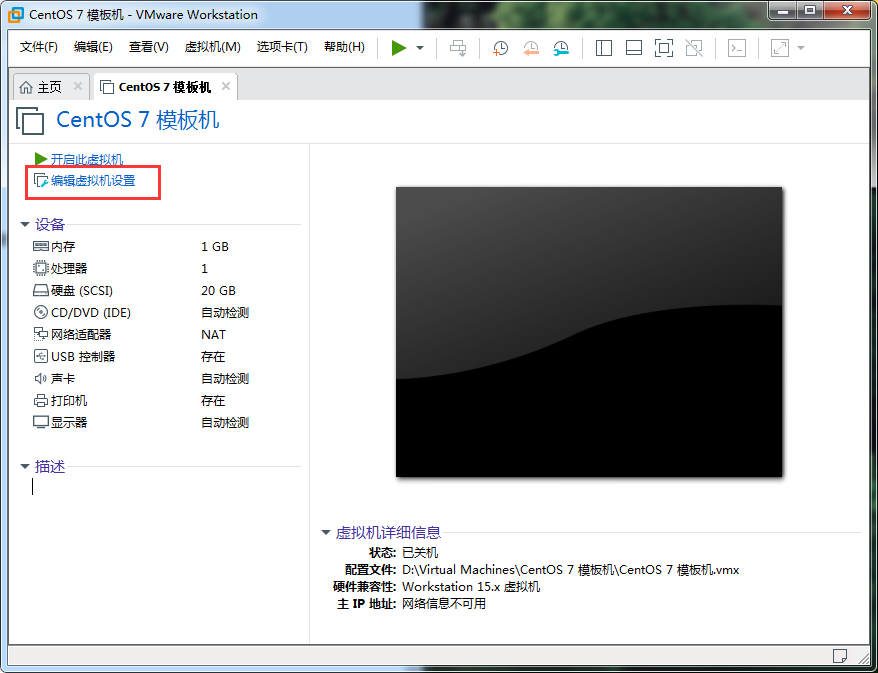Click the NAT network value

click(213, 335)
